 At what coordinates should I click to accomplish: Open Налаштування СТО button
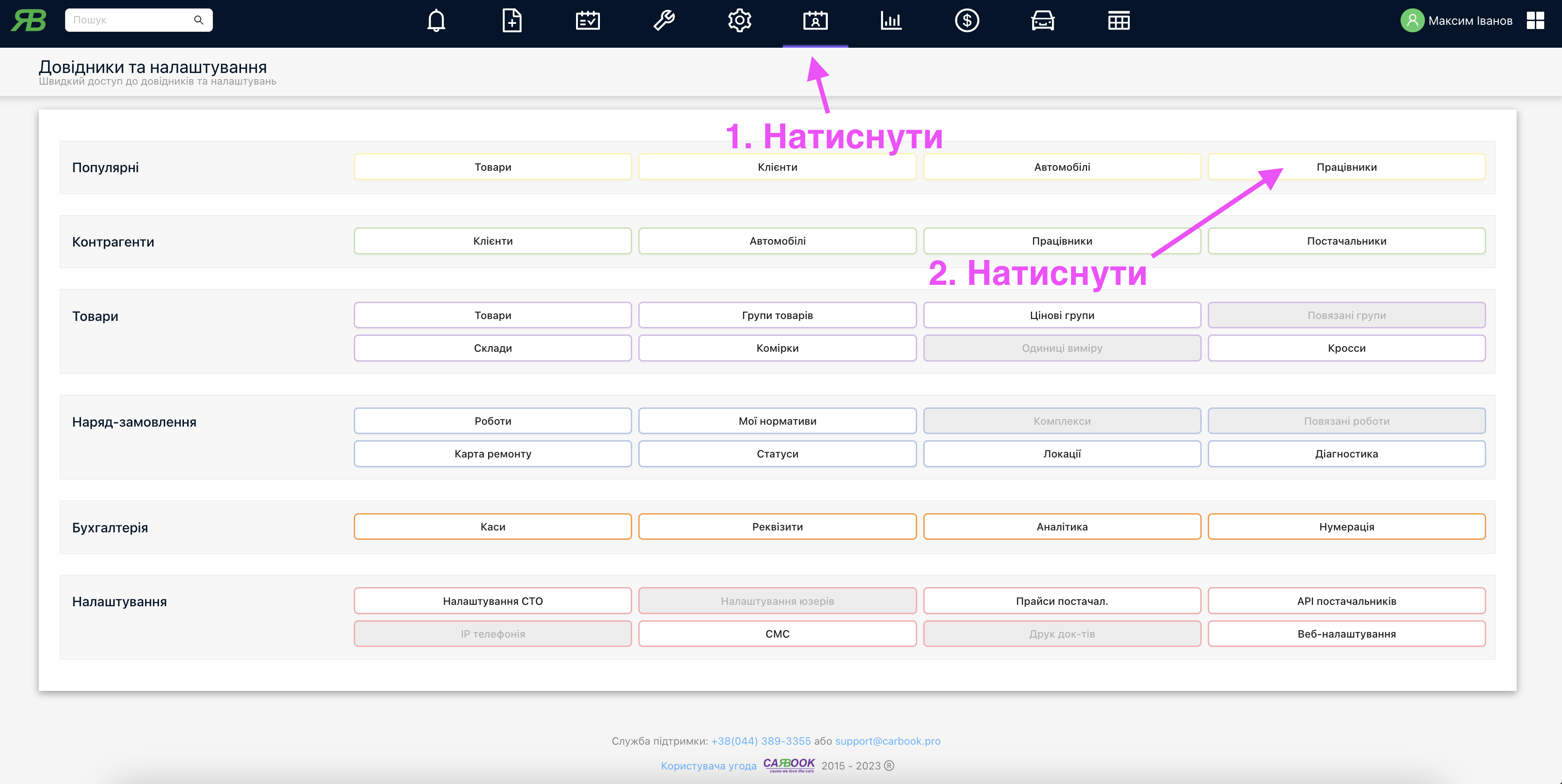tap(492, 601)
